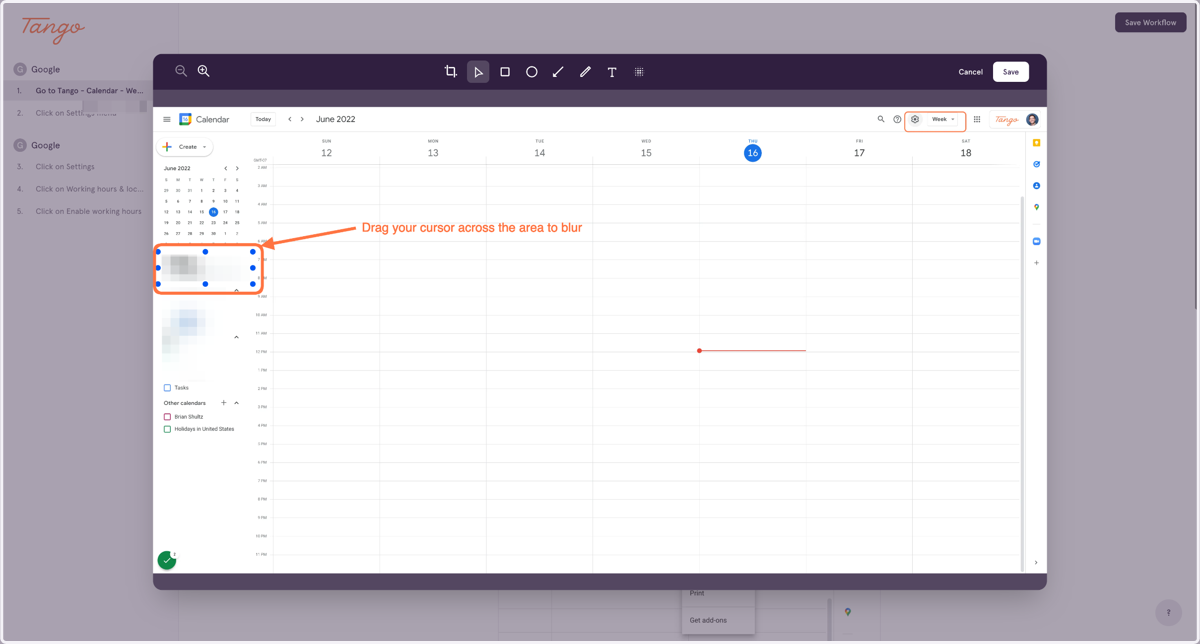Go to next week in Calendar header
Screen dimensions: 1200x644
click(x=302, y=119)
